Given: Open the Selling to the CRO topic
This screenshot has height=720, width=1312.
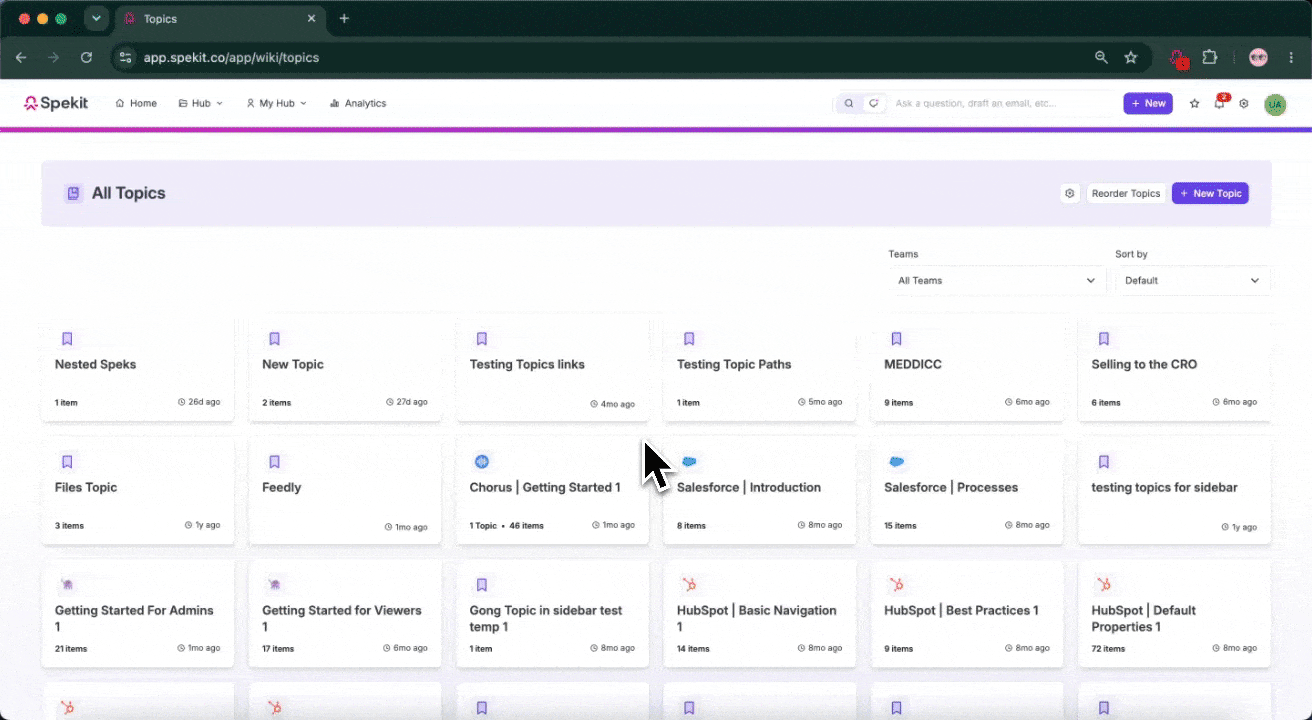Looking at the screenshot, I should tap(1174, 369).
